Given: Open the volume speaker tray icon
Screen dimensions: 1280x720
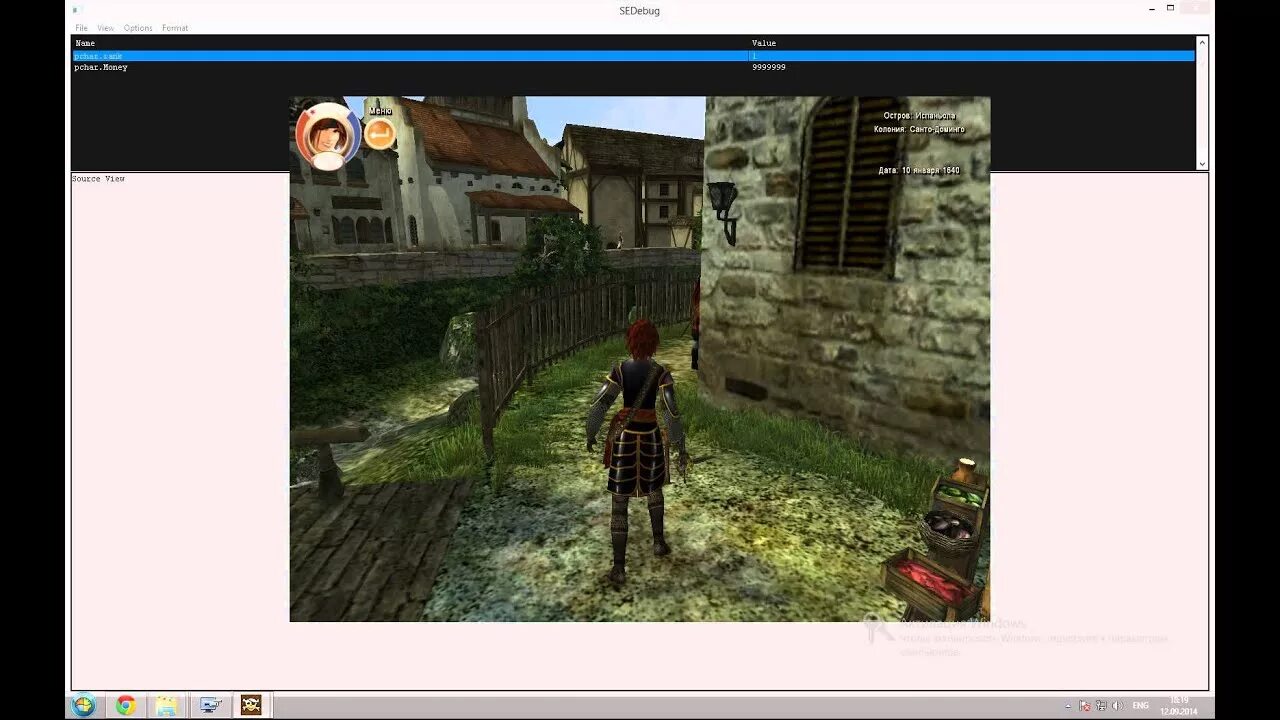Looking at the screenshot, I should 1117,706.
